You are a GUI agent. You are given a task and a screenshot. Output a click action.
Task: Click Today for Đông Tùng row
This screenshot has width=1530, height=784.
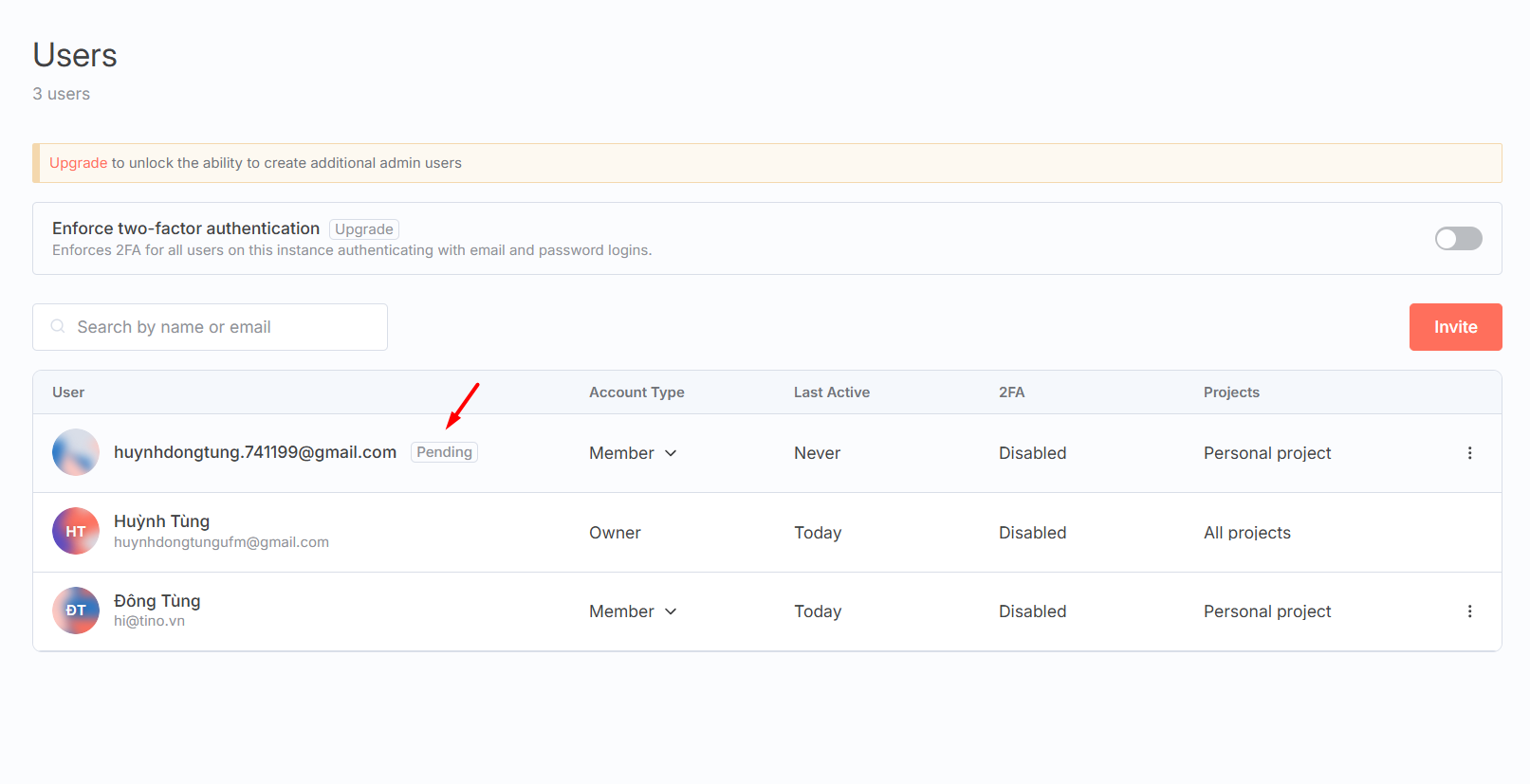(x=818, y=611)
